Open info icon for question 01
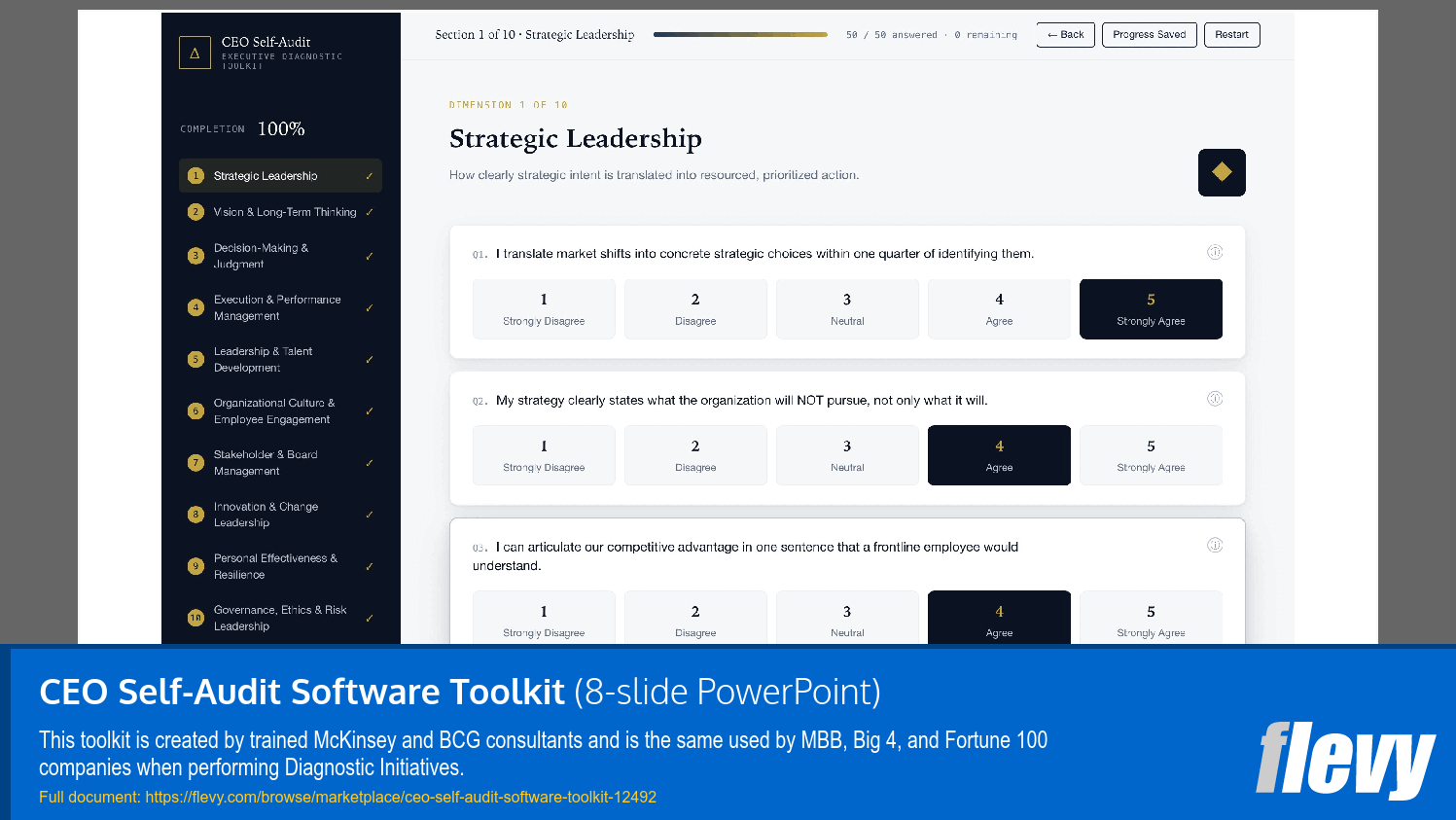Viewport: 1456px width, 820px height. coord(1215,252)
